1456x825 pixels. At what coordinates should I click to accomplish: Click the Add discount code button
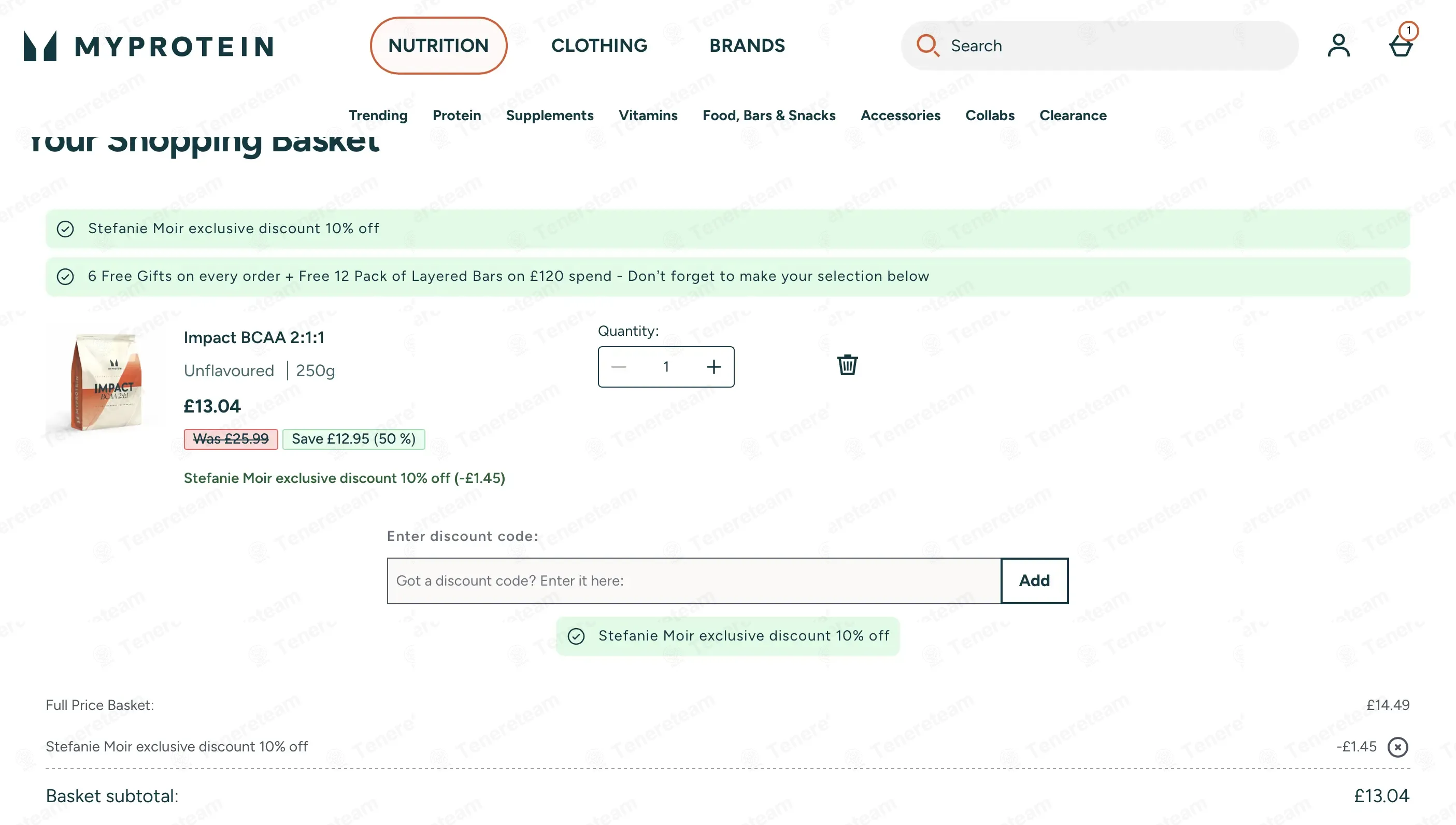(x=1035, y=581)
